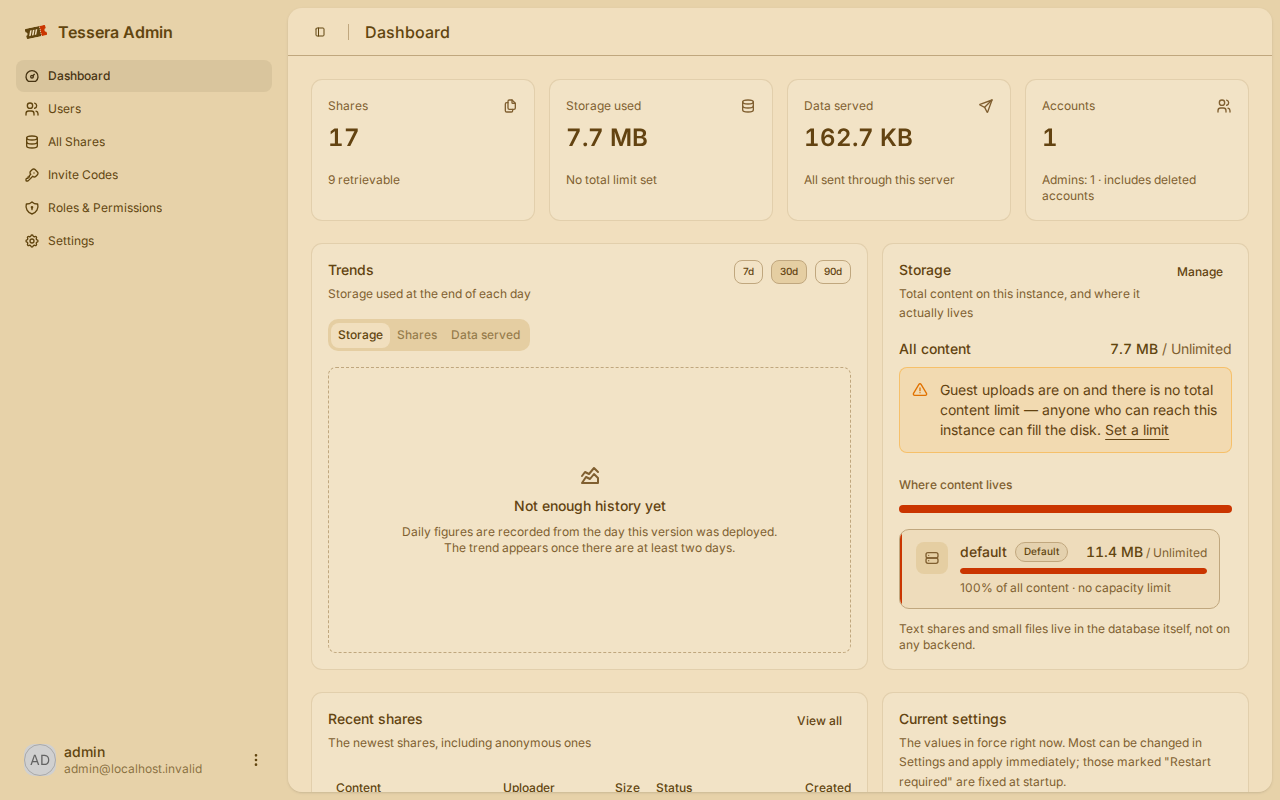Switch to the Storage trends tab
1280x800 pixels.
click(360, 335)
